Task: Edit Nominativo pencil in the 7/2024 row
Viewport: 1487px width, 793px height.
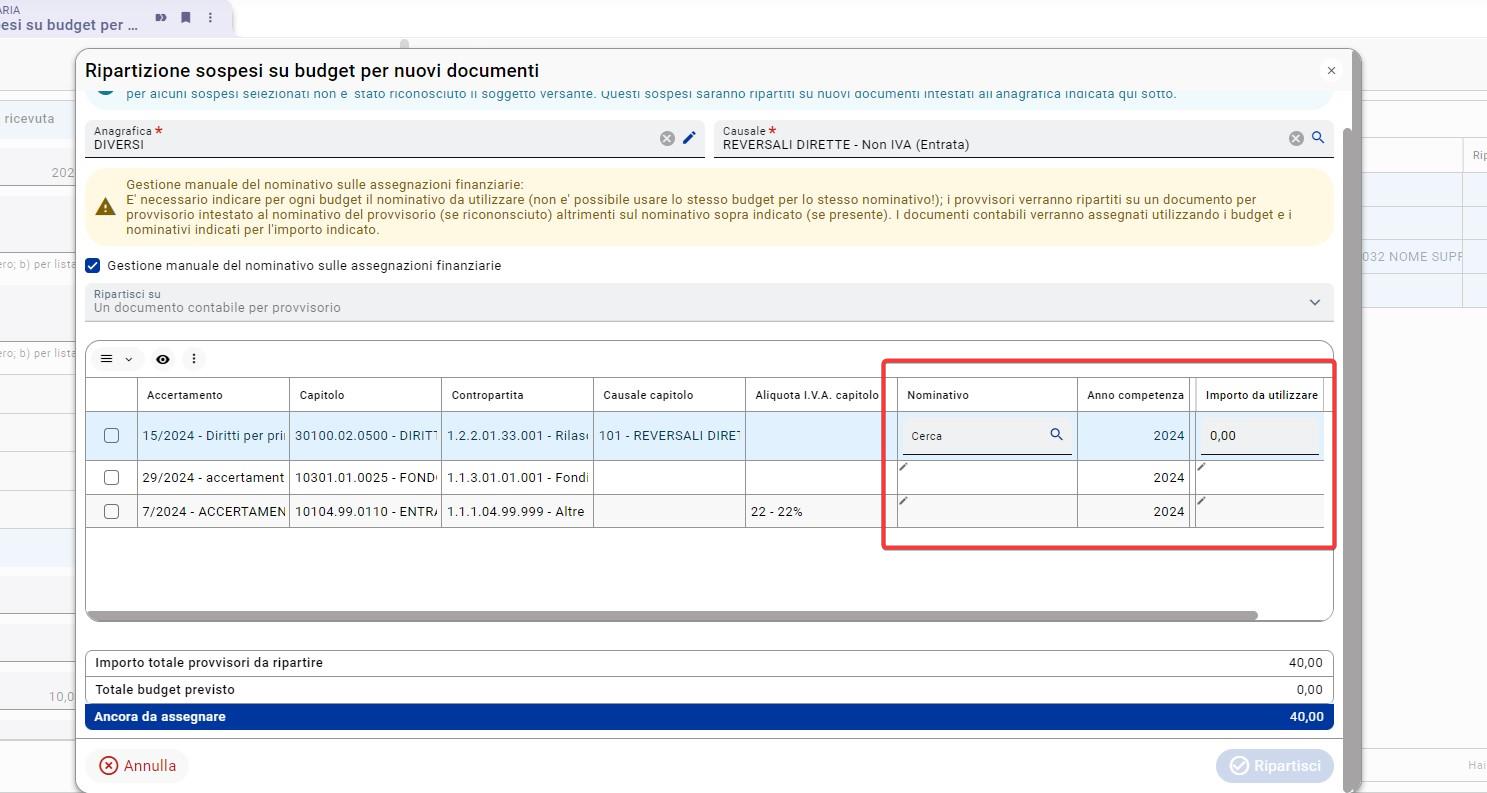Action: pyautogui.click(x=904, y=501)
